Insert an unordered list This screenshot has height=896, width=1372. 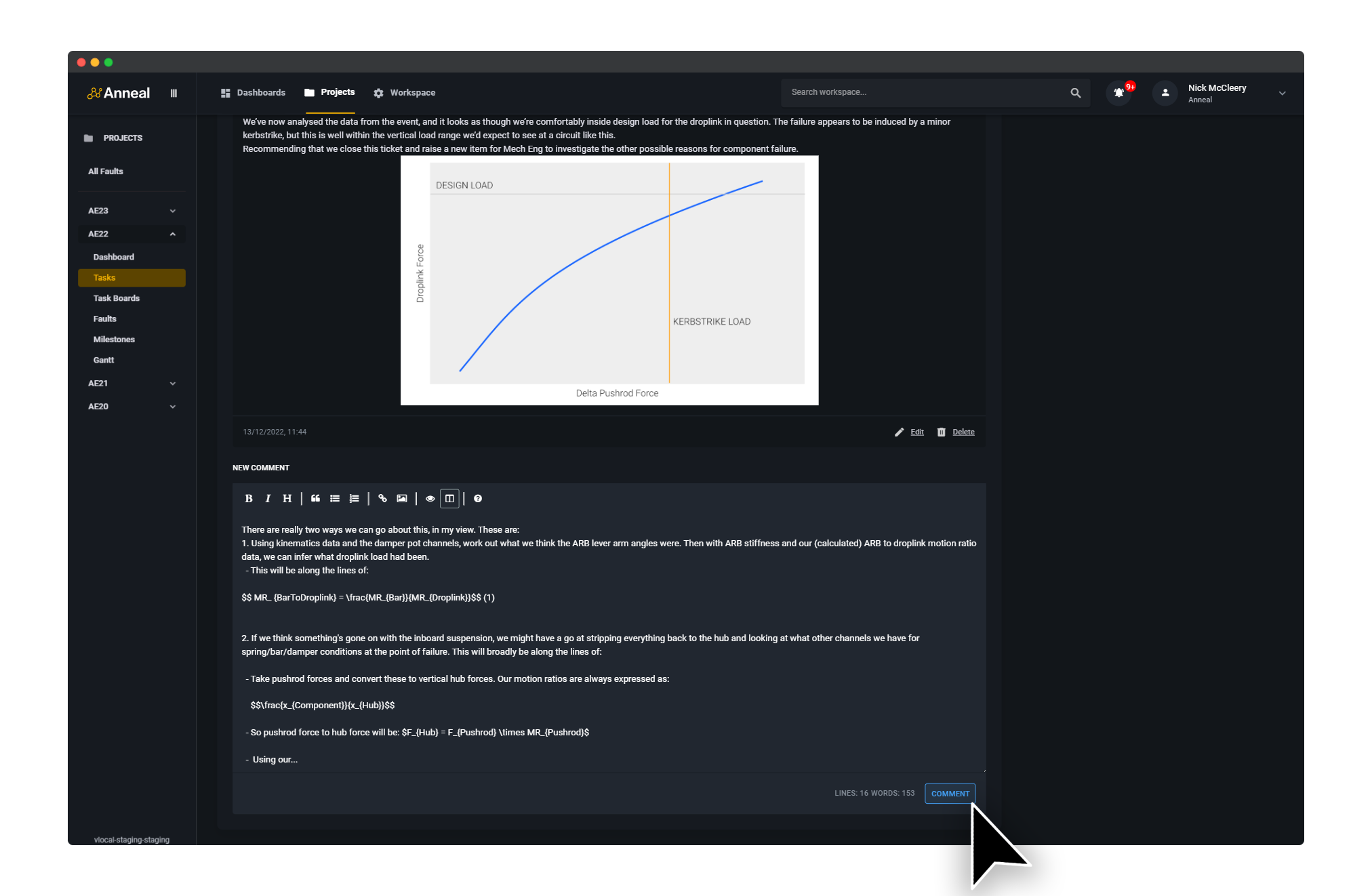pos(335,498)
